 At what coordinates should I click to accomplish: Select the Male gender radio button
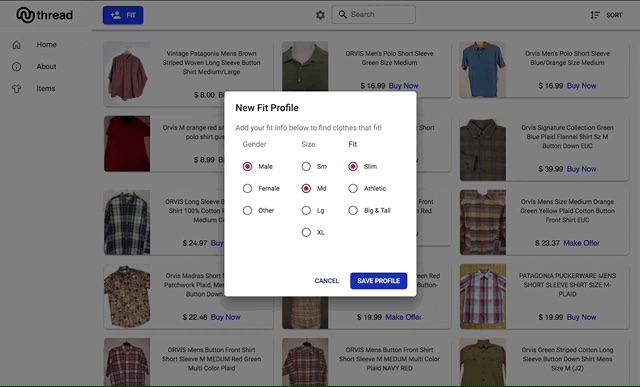tap(247, 167)
